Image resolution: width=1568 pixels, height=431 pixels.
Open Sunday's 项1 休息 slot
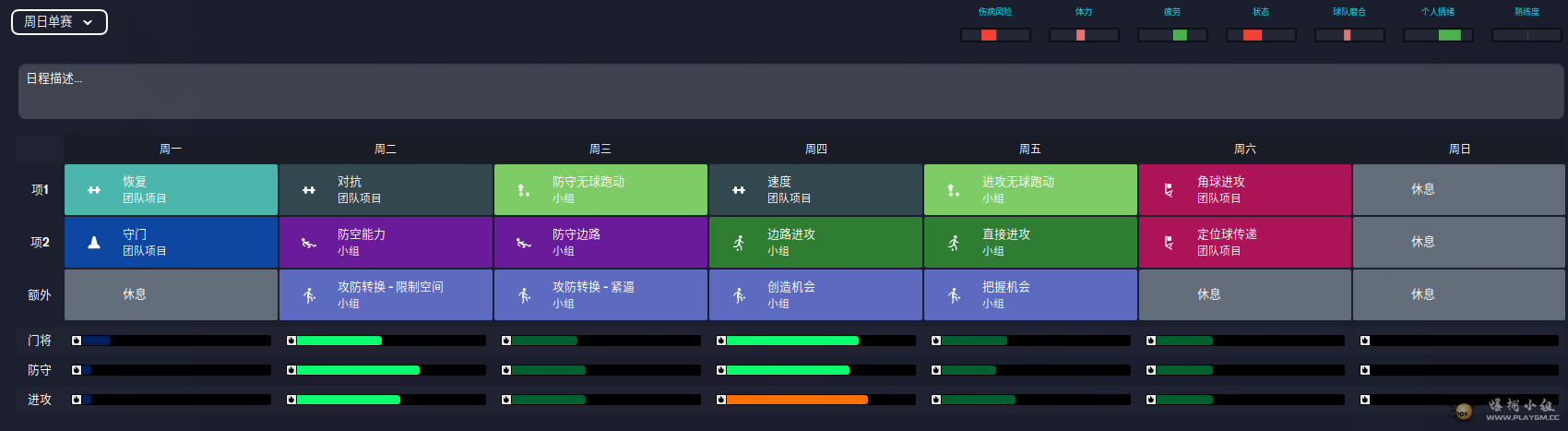[1458, 190]
